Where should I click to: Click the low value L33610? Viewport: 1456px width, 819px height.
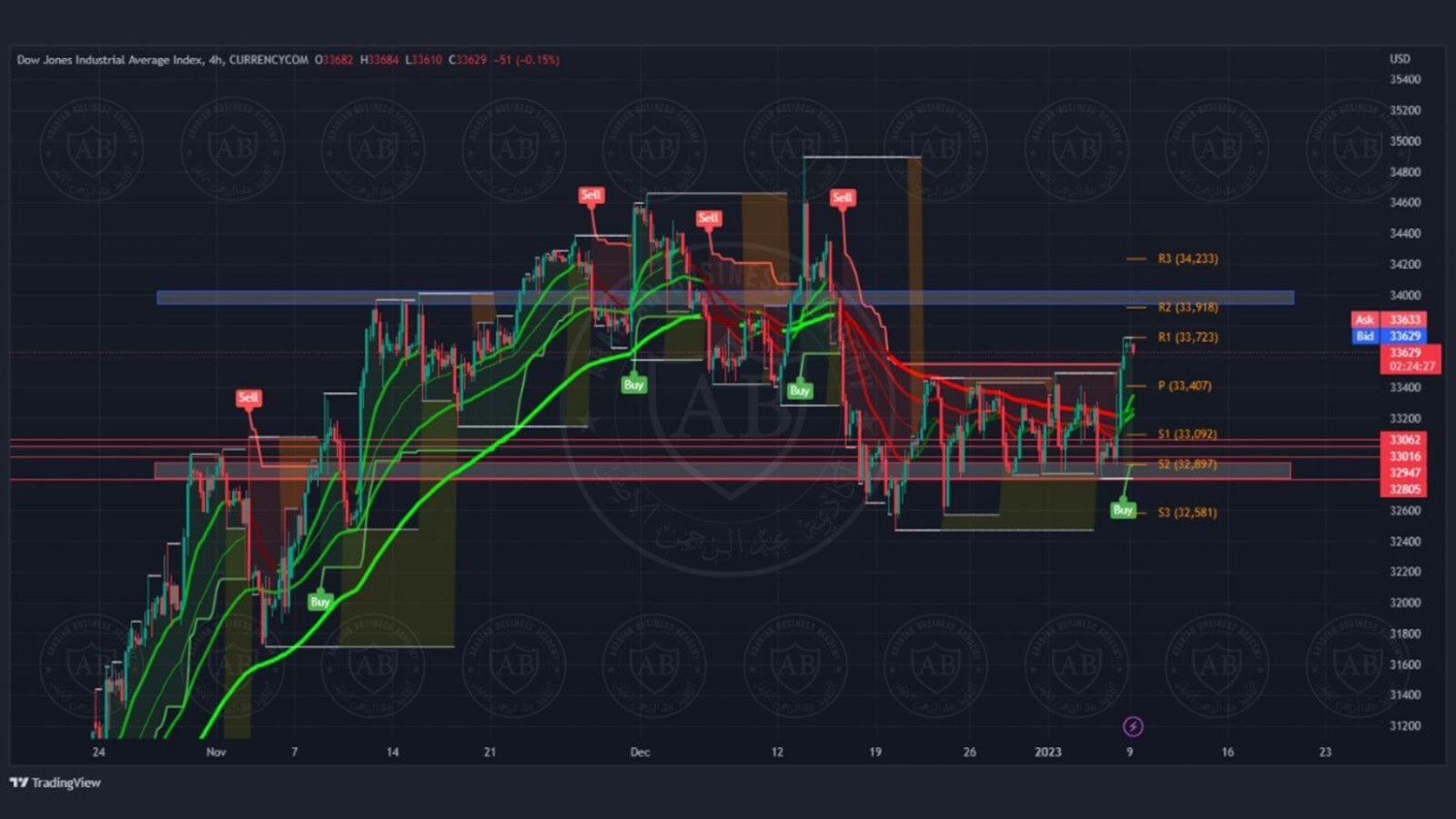(x=423, y=60)
